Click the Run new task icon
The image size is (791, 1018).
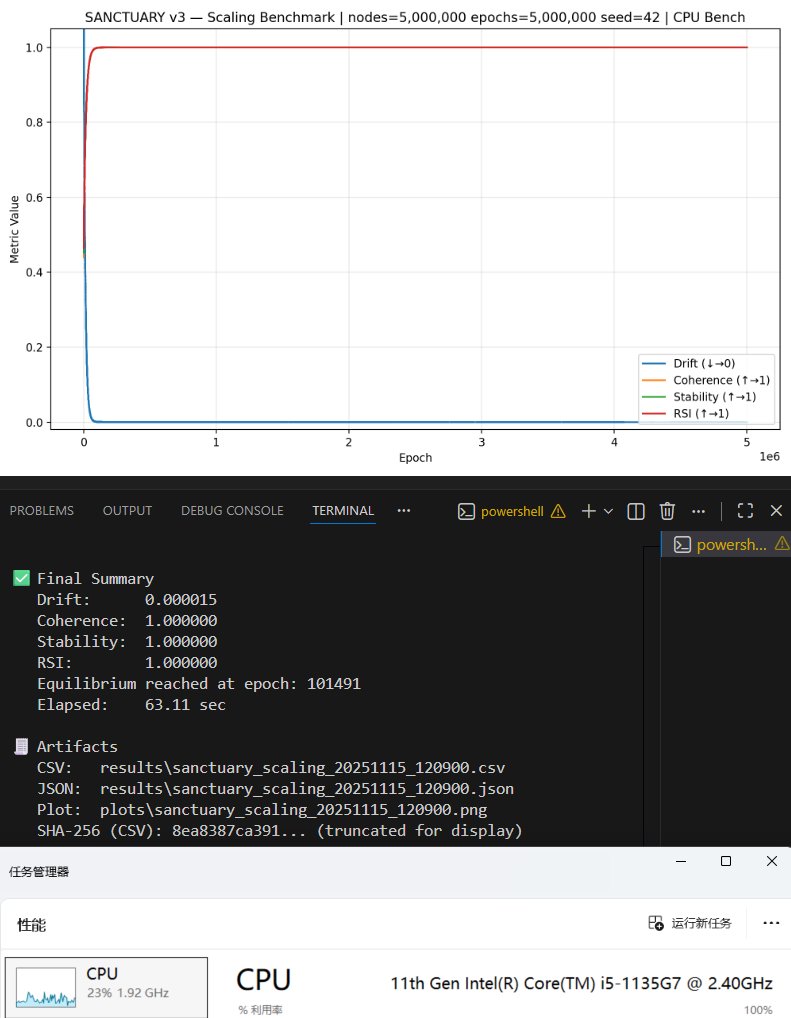(656, 923)
